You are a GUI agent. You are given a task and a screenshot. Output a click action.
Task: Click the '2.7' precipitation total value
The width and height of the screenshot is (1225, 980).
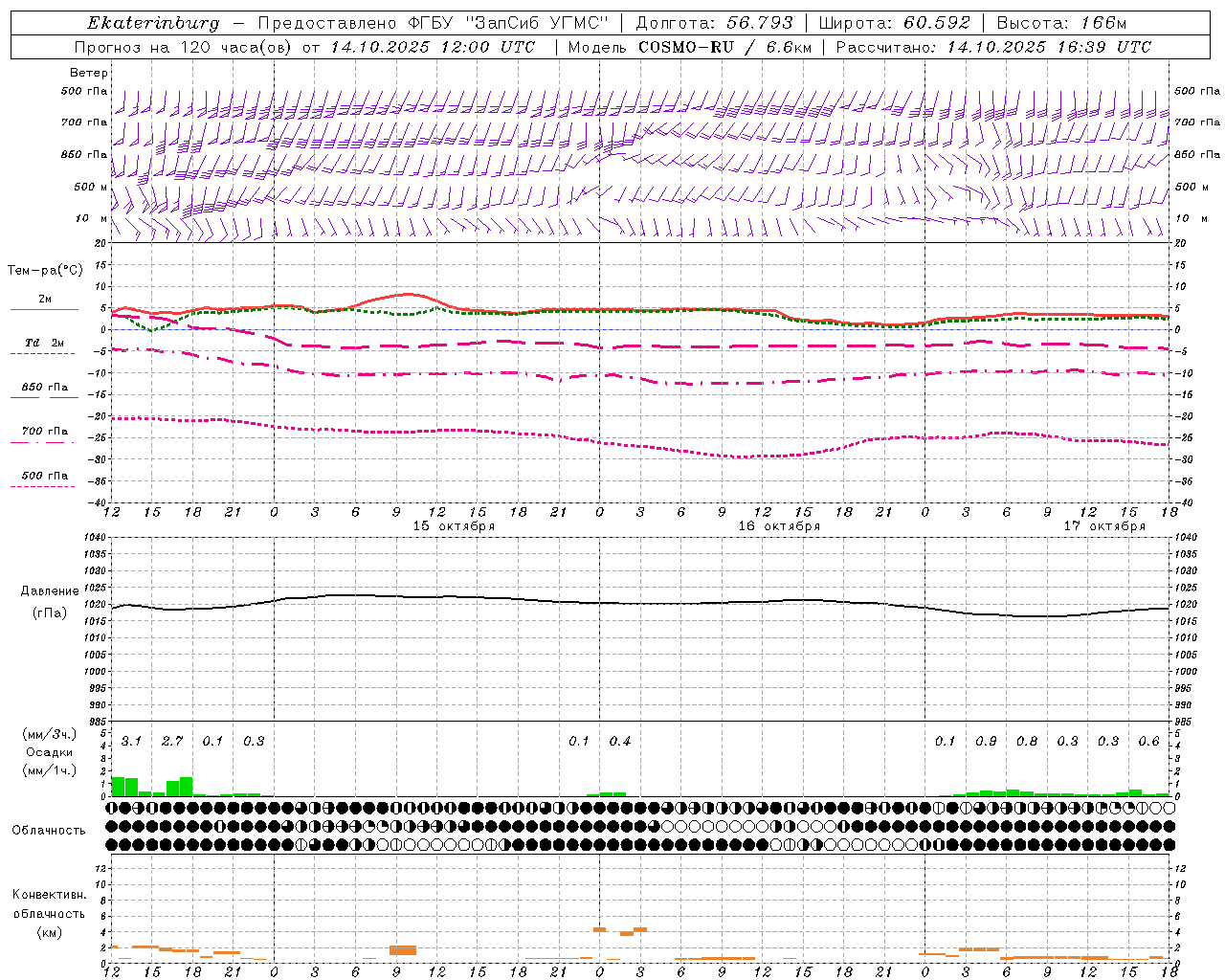[x=172, y=742]
